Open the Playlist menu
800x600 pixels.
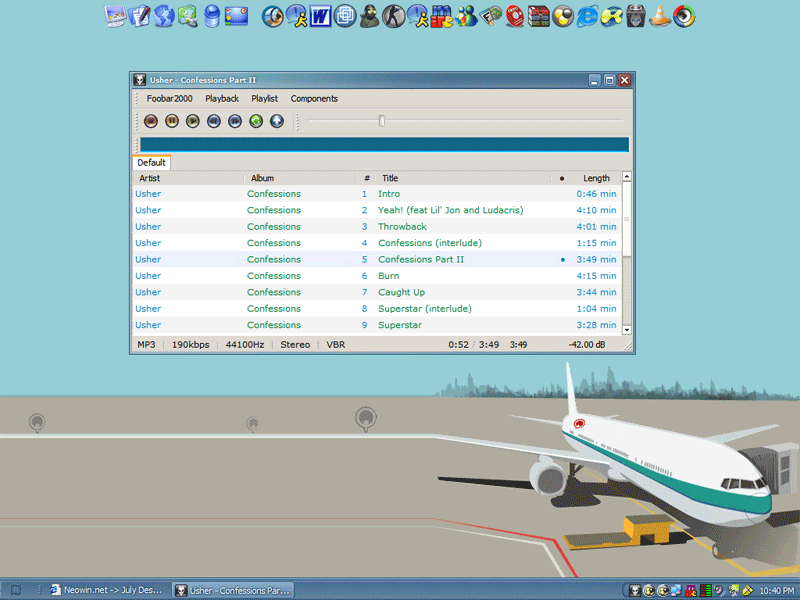pos(264,98)
